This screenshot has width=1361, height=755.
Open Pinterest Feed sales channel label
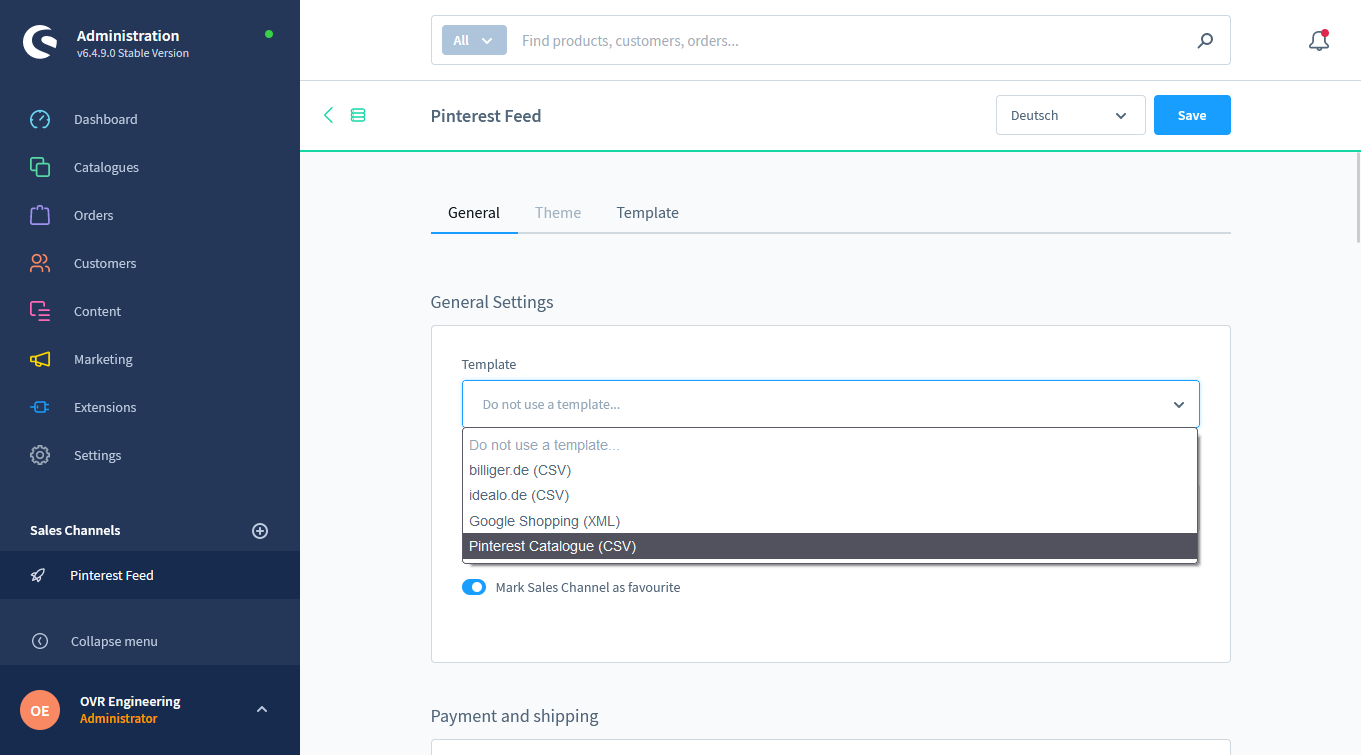[112, 575]
